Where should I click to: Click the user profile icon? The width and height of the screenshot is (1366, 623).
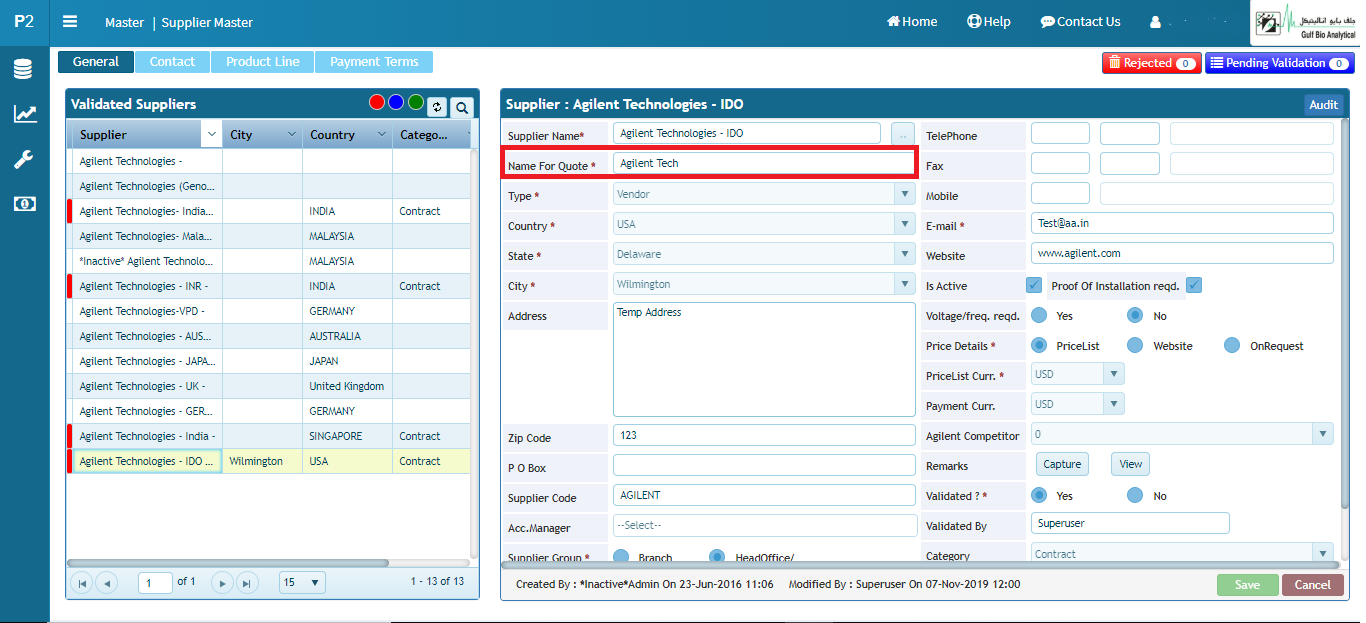[x=1156, y=21]
